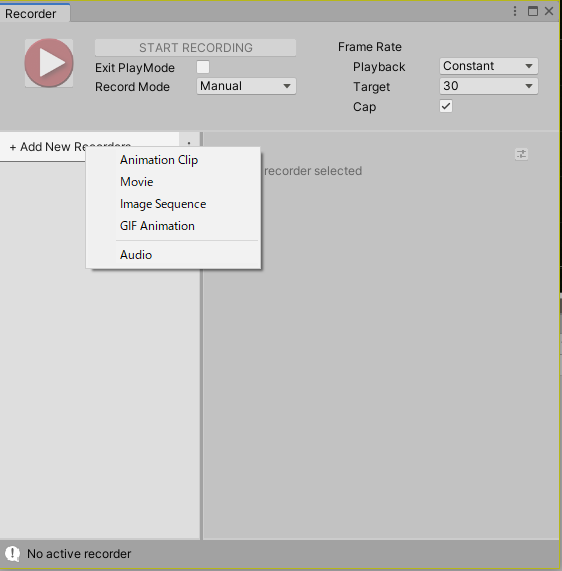Close the Recorder window
562x571 pixels.
pyautogui.click(x=549, y=11)
